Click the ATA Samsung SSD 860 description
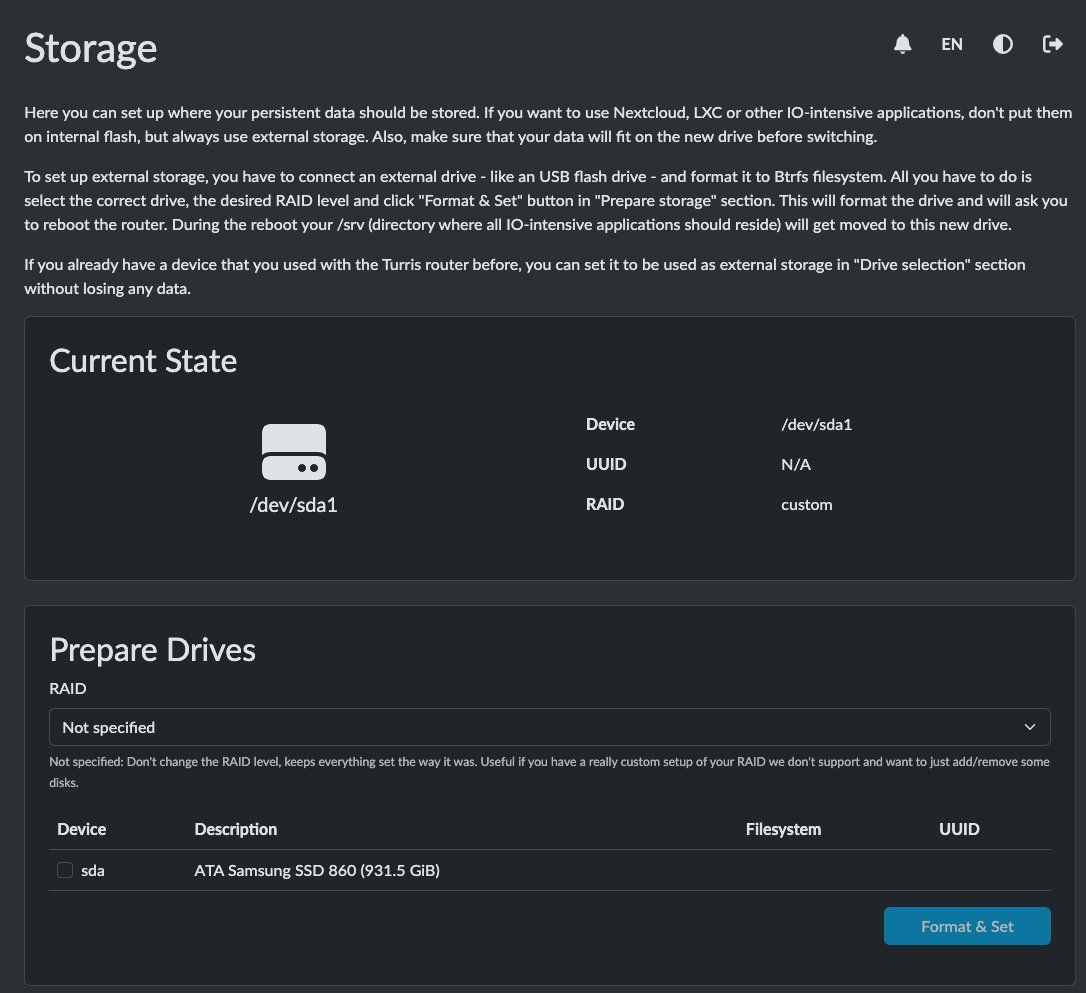 [x=317, y=870]
